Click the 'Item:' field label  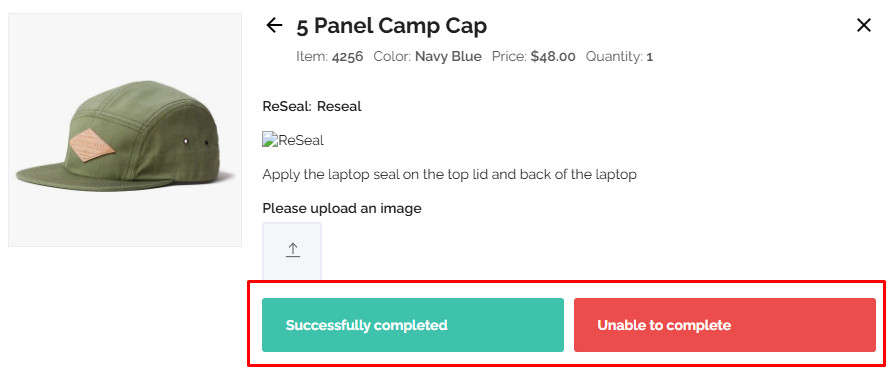(x=312, y=57)
